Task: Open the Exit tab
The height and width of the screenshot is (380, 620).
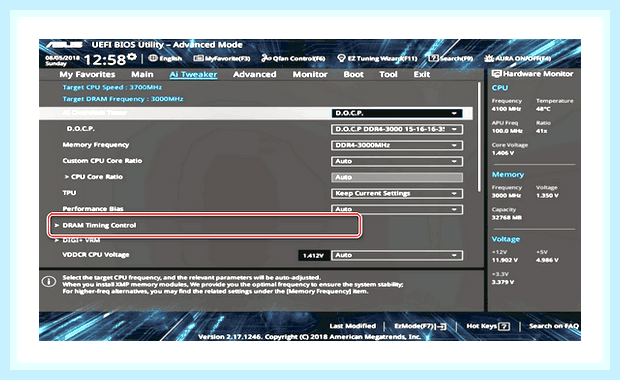Action: (422, 74)
